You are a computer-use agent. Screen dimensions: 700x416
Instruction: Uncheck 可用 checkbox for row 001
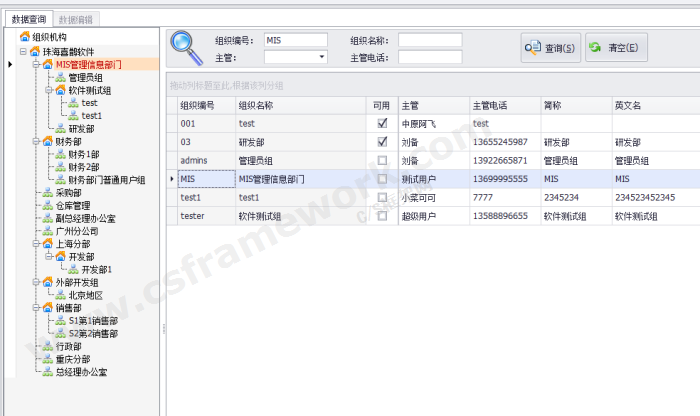tap(382, 123)
